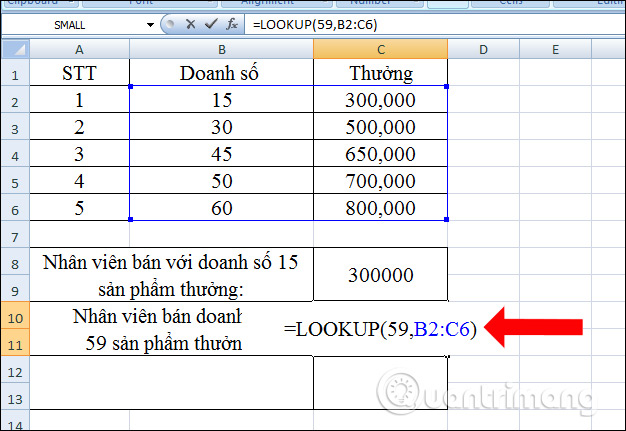Click the Select All corner triangle

[16, 49]
